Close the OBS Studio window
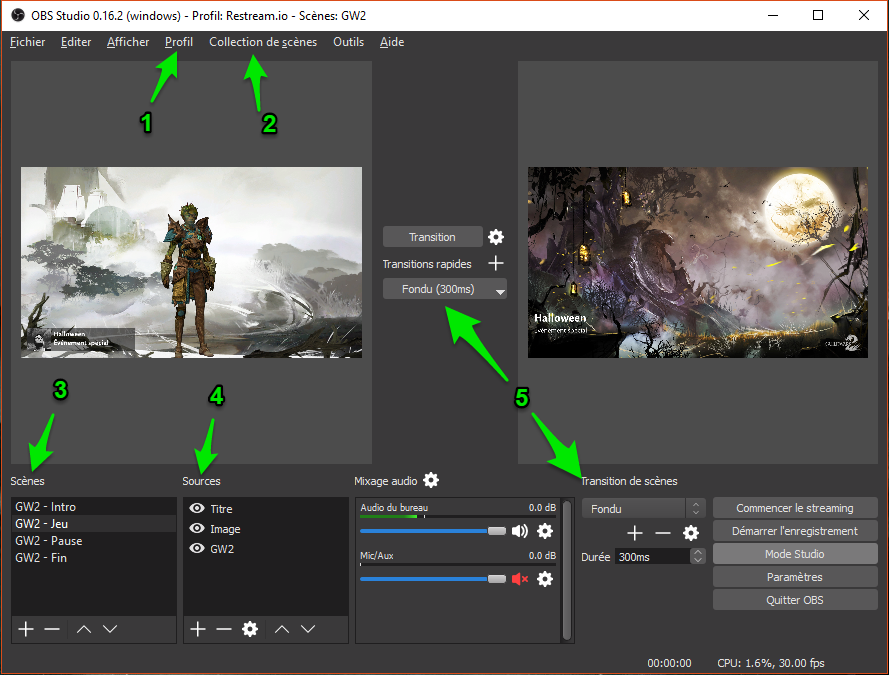Image resolution: width=889 pixels, height=675 pixels. click(x=863, y=15)
